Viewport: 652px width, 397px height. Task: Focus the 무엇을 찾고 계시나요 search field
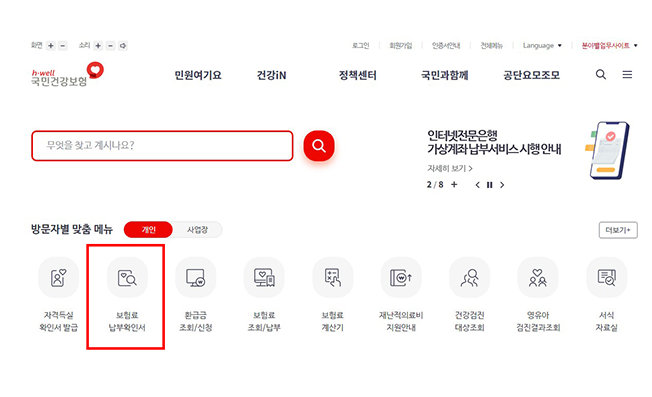click(162, 145)
